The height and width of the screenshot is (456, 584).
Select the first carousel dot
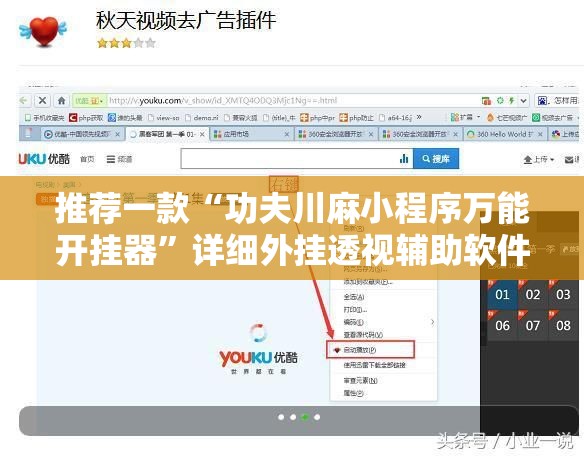click(281, 417)
